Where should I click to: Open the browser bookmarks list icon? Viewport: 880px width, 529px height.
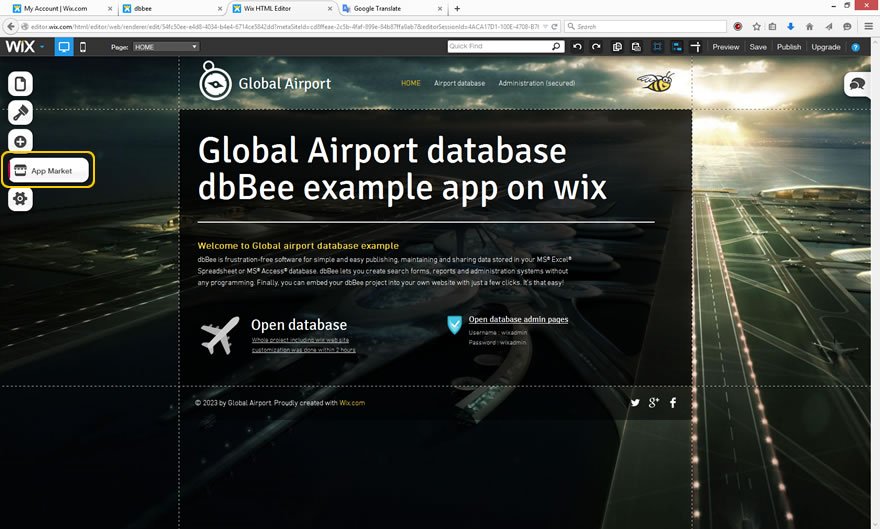click(772, 26)
